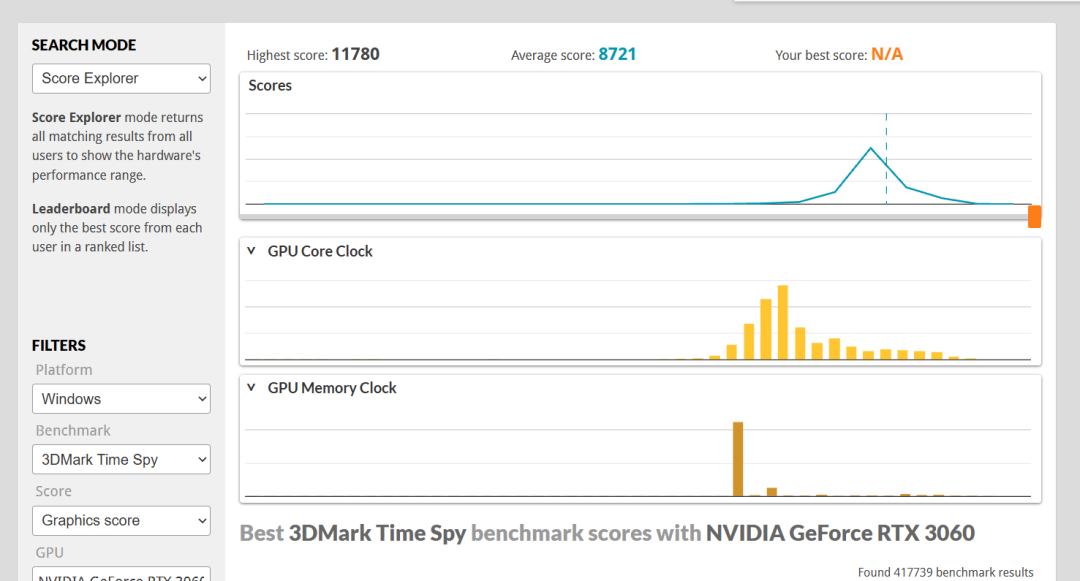Viewport: 1080px width, 581px height.
Task: Click the GPU Memory Clock title text
Action: (332, 388)
